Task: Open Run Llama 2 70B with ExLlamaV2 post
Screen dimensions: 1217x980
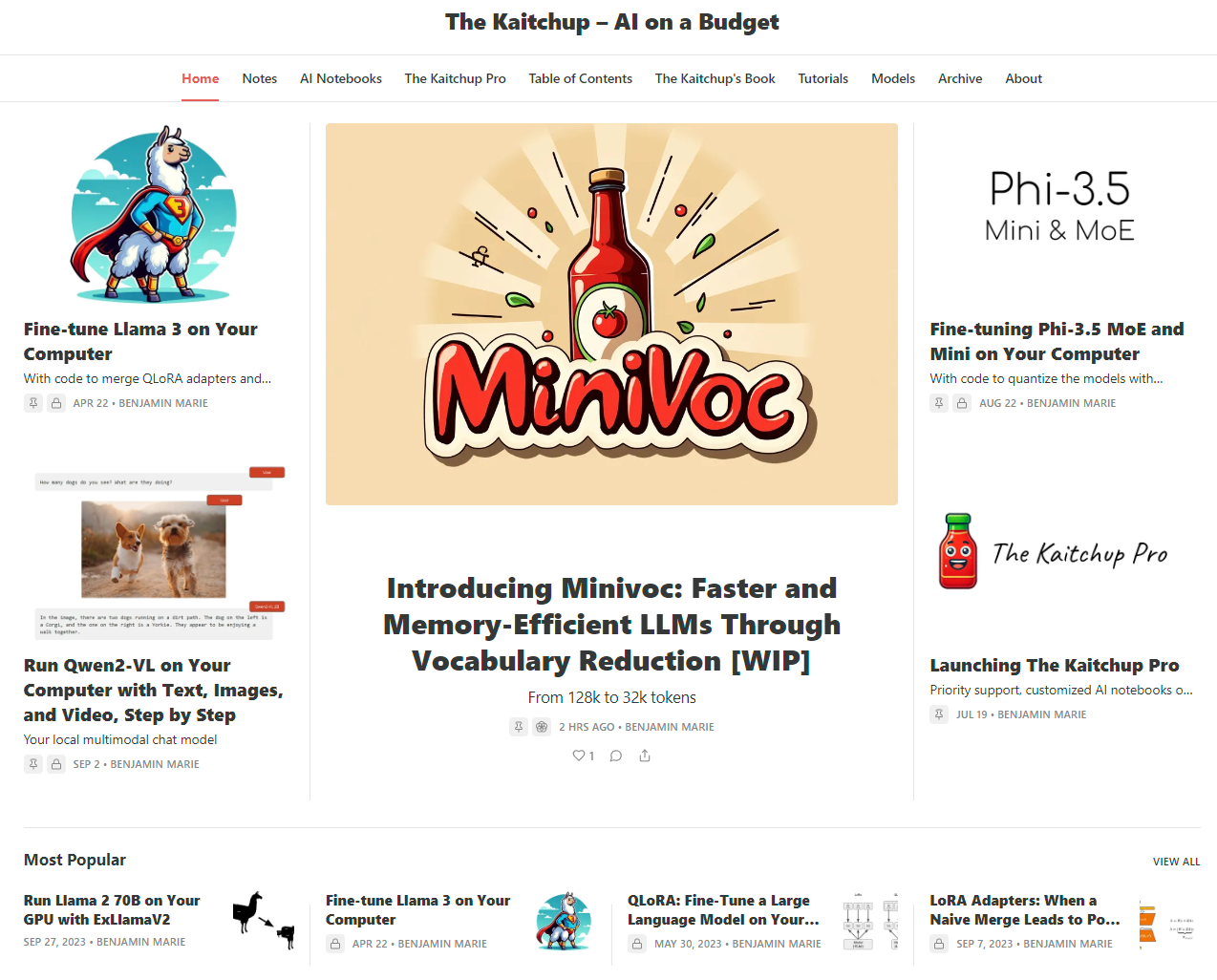Action: coord(112,910)
